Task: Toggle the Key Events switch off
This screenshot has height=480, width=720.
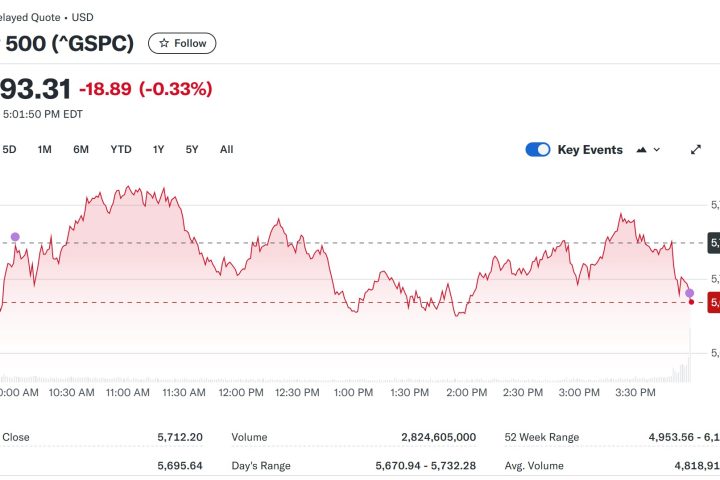Action: coord(538,150)
